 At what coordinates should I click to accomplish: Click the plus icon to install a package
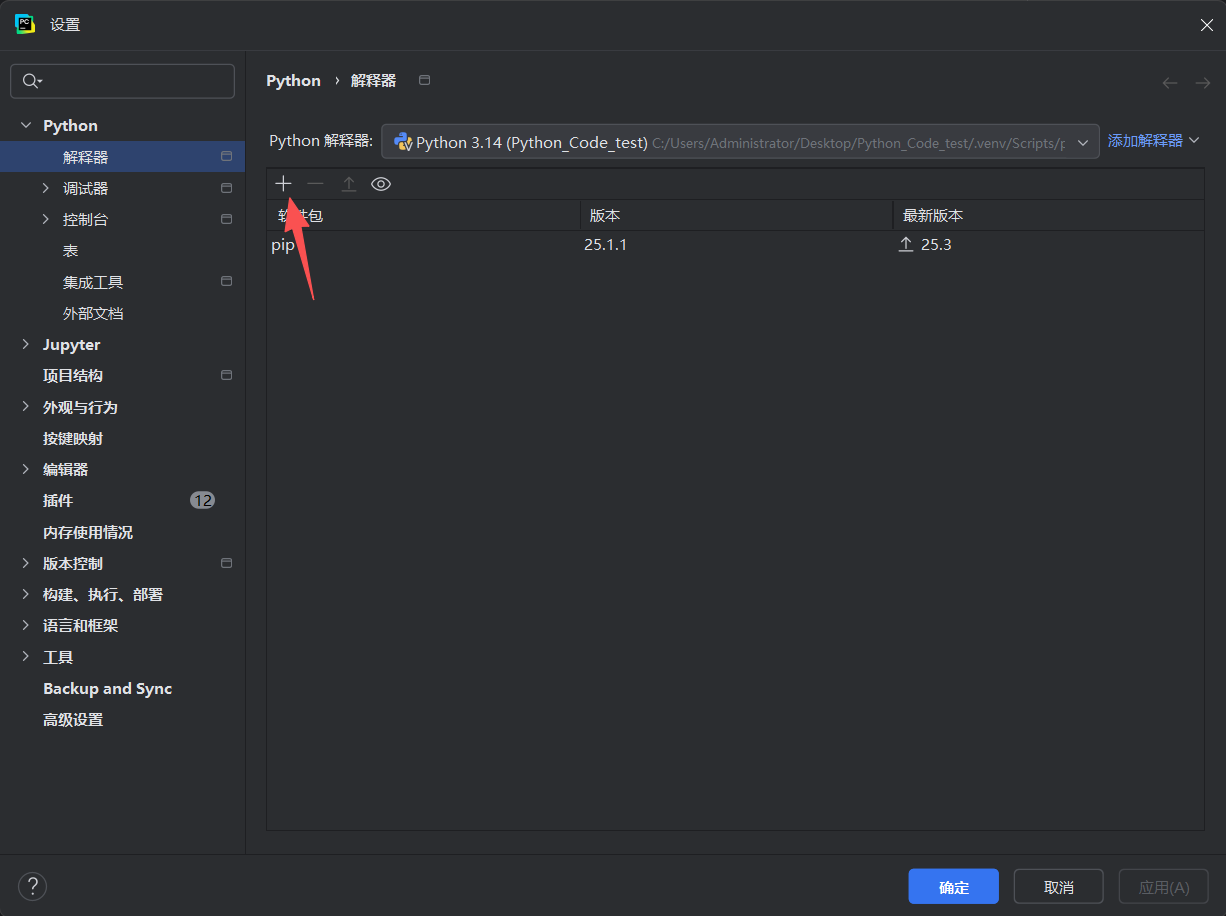pyautogui.click(x=284, y=184)
